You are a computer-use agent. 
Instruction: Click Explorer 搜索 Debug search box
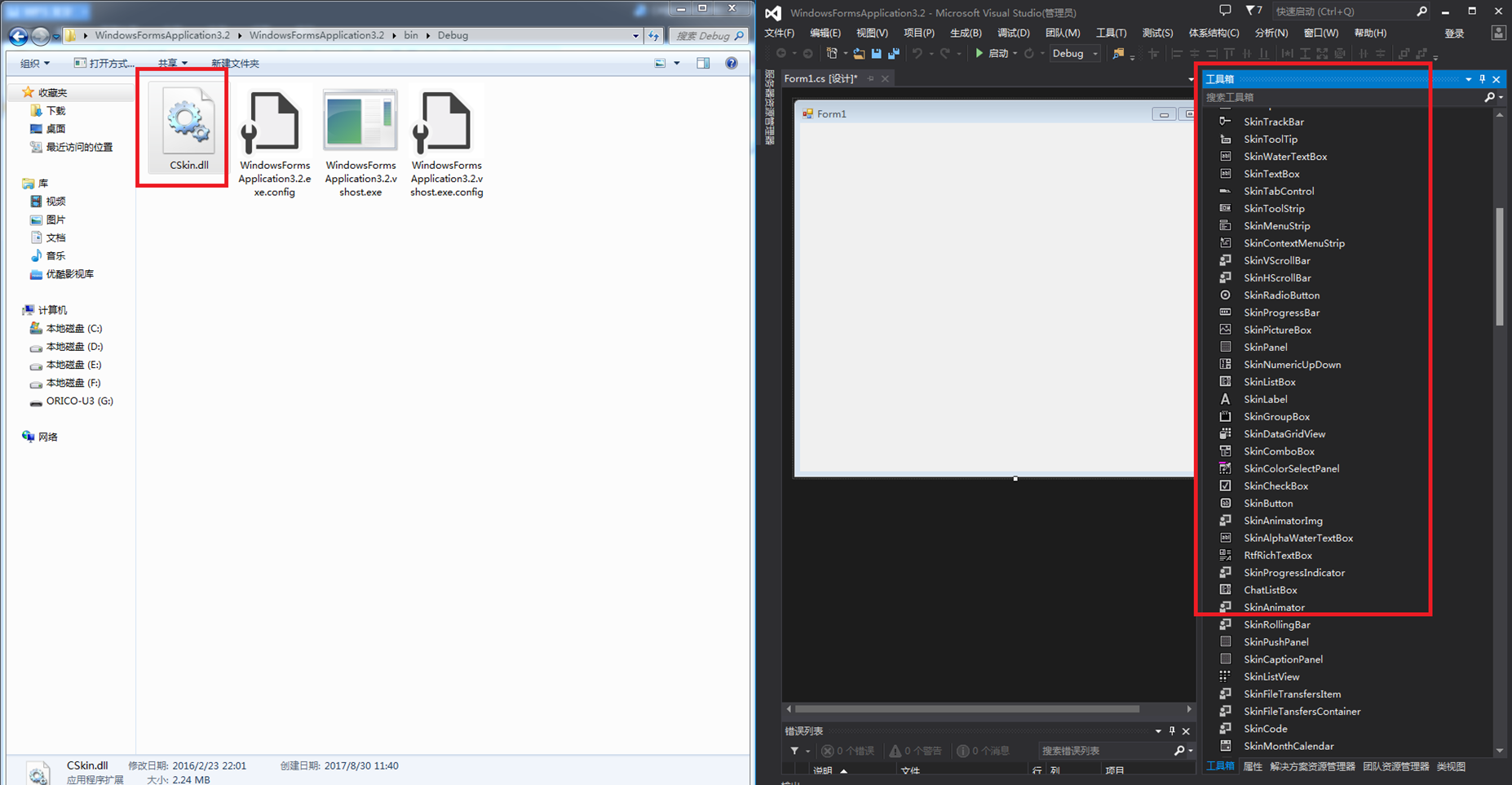coord(708,36)
